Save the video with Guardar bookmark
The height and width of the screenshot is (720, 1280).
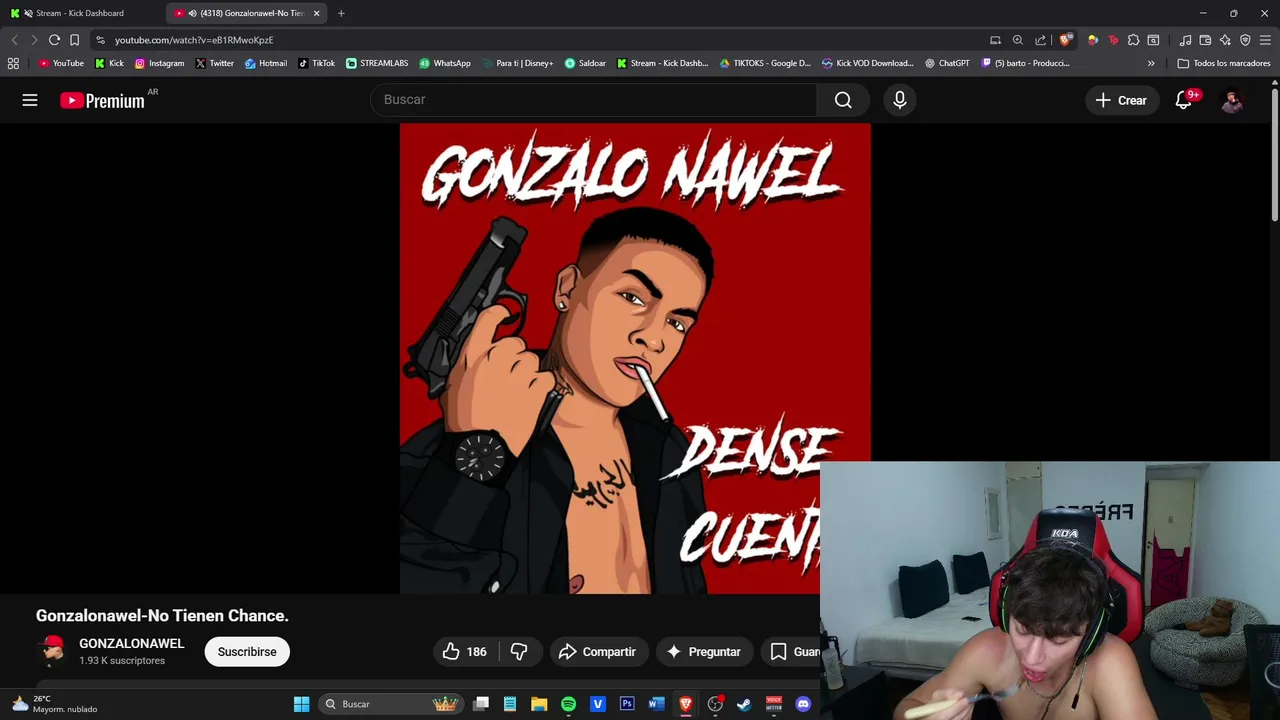791,652
